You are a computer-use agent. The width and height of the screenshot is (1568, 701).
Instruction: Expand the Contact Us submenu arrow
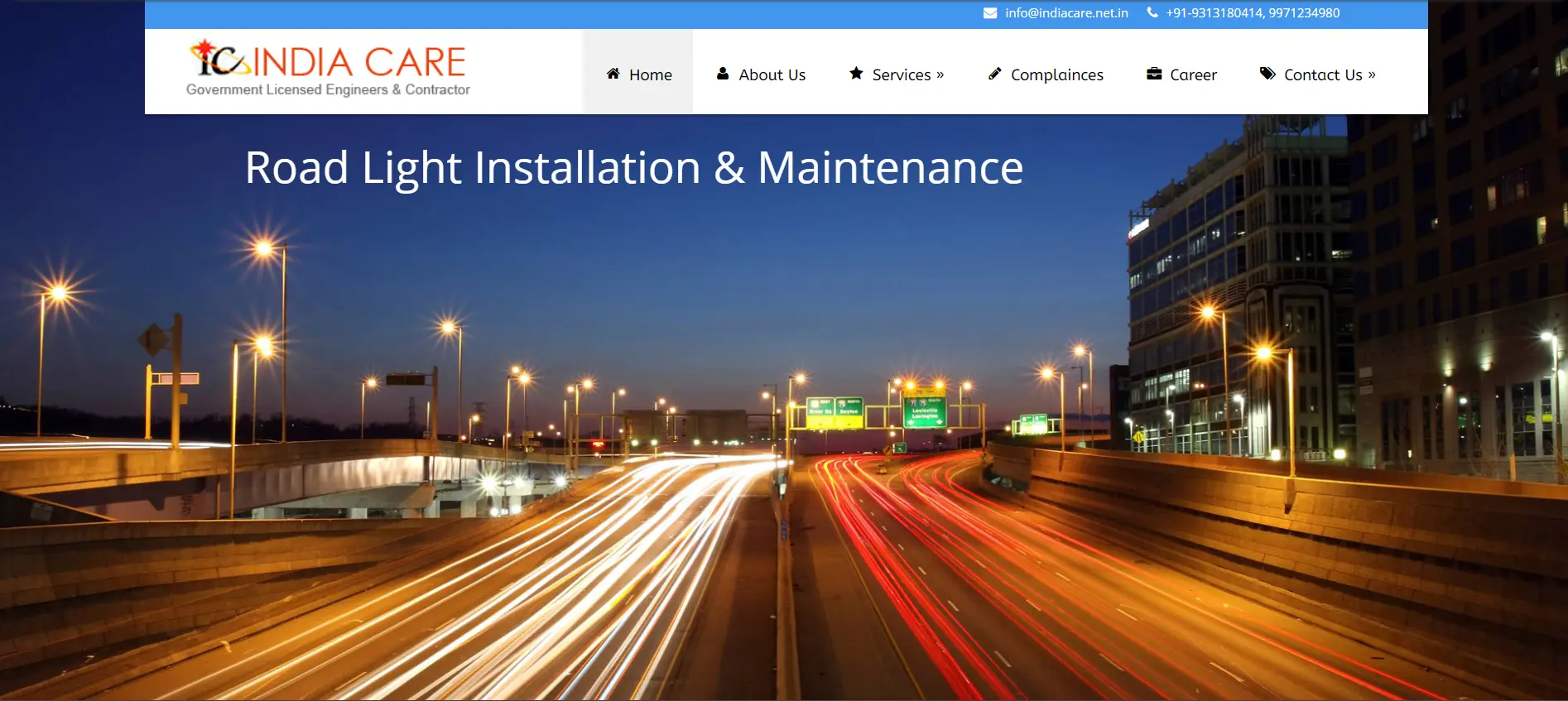pyautogui.click(x=1372, y=74)
